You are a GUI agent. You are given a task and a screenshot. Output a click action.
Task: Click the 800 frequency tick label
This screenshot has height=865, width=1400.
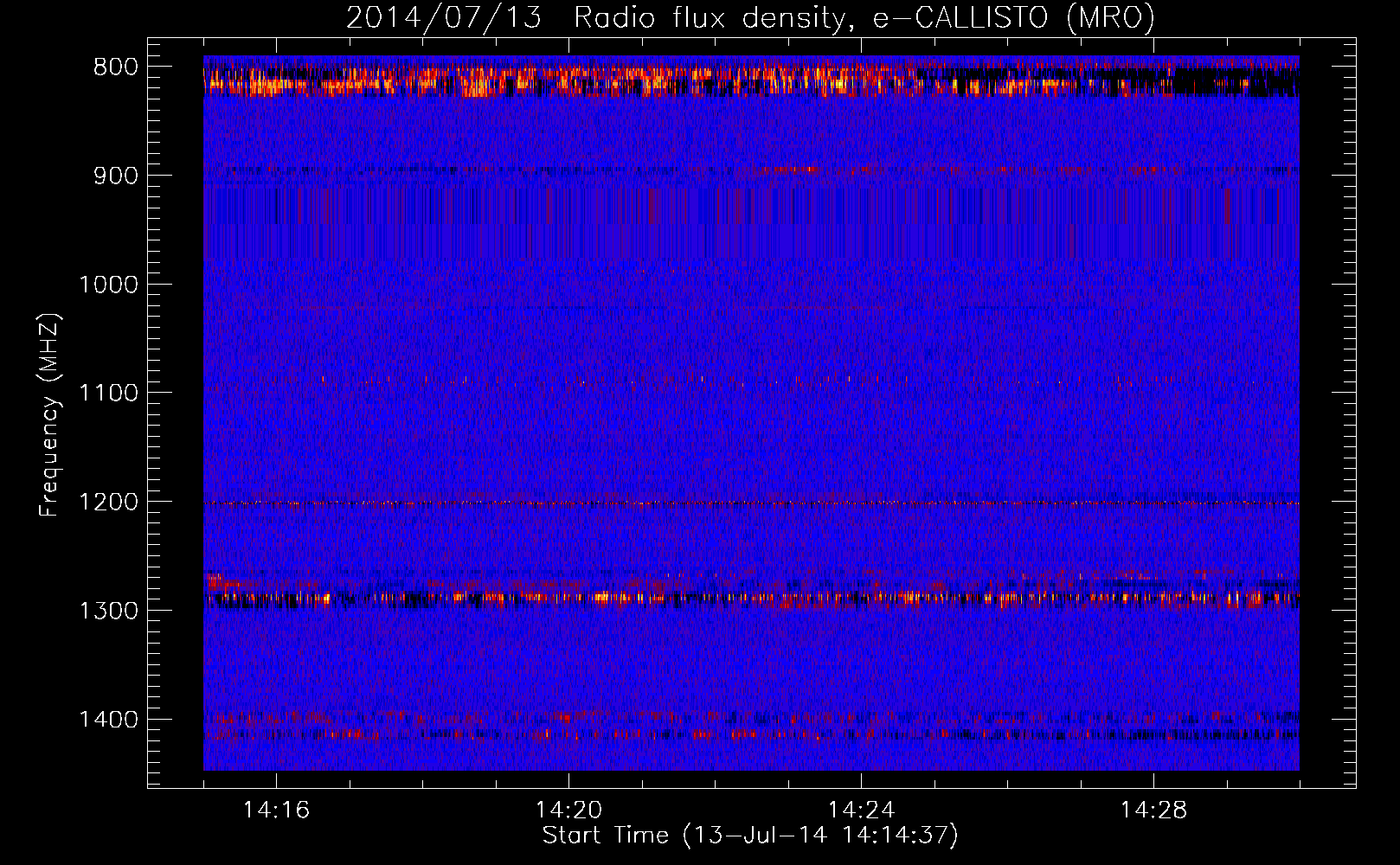tap(115, 67)
